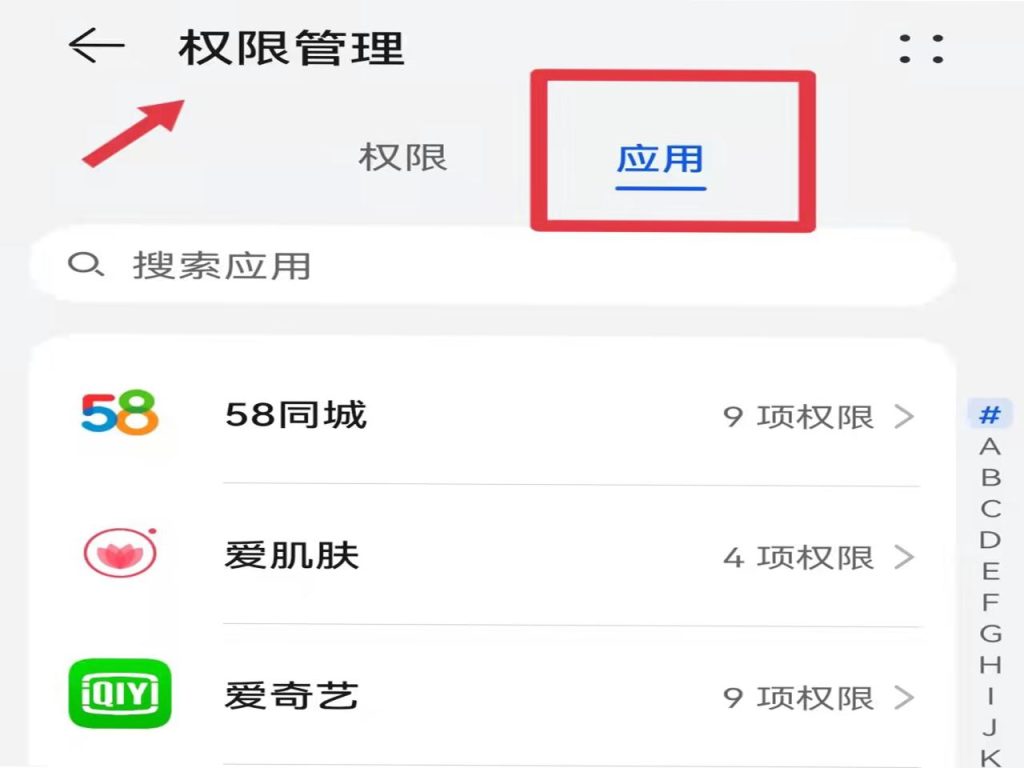This screenshot has height=768, width=1024.
Task: Select the 应用 tab
Action: 660,159
